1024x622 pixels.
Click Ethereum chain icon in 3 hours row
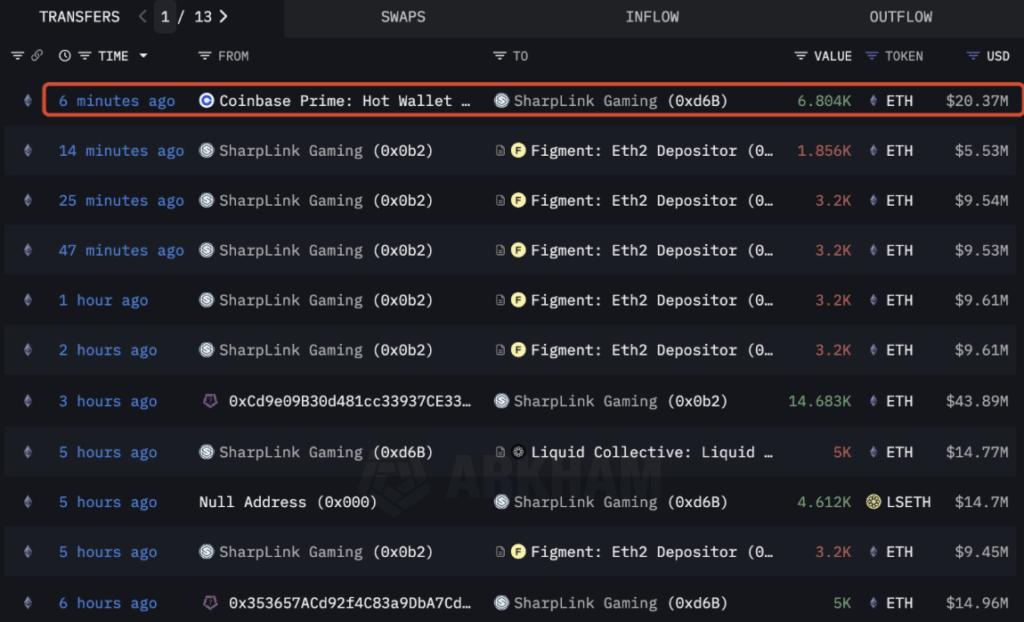point(27,401)
